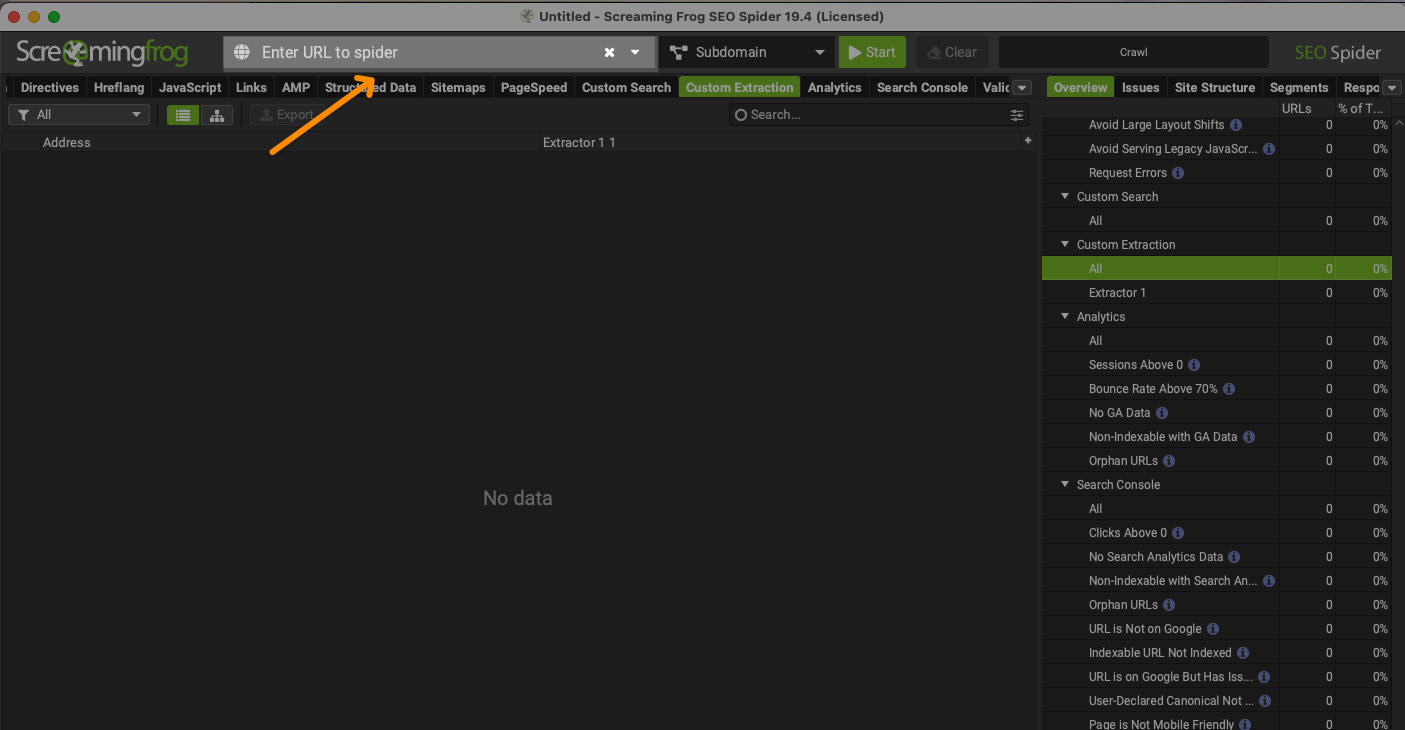The width and height of the screenshot is (1405, 730).
Task: Open the Site Structure tab
Action: click(1215, 87)
